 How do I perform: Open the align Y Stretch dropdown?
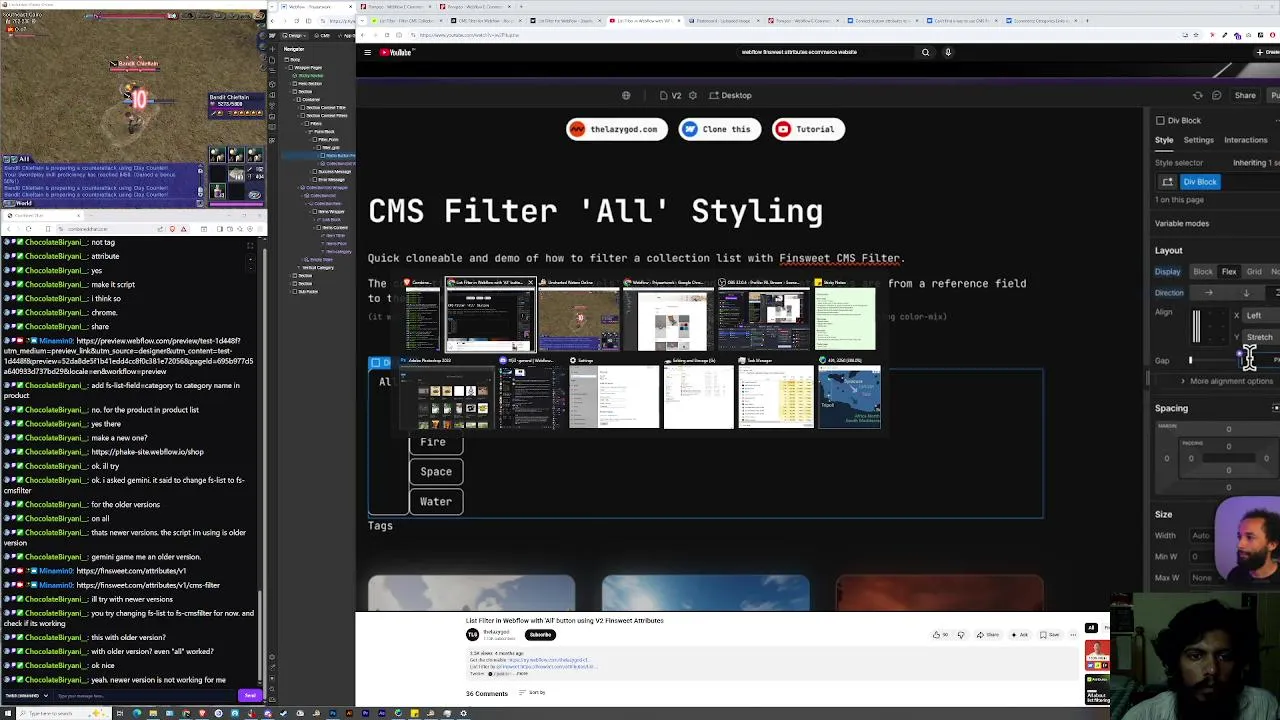tap(1260, 338)
